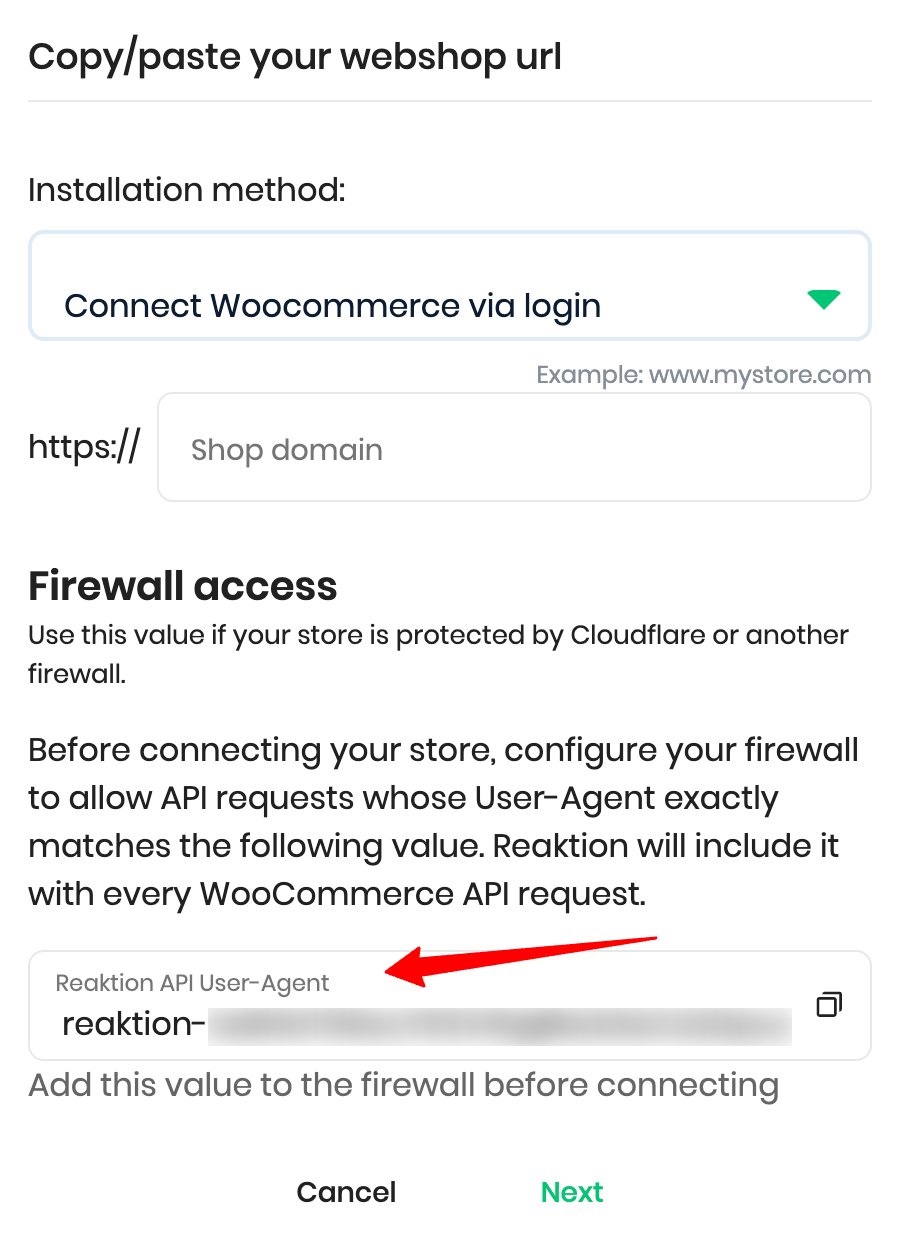Focus the Shop domain input field
The width and height of the screenshot is (900, 1254).
(x=514, y=447)
